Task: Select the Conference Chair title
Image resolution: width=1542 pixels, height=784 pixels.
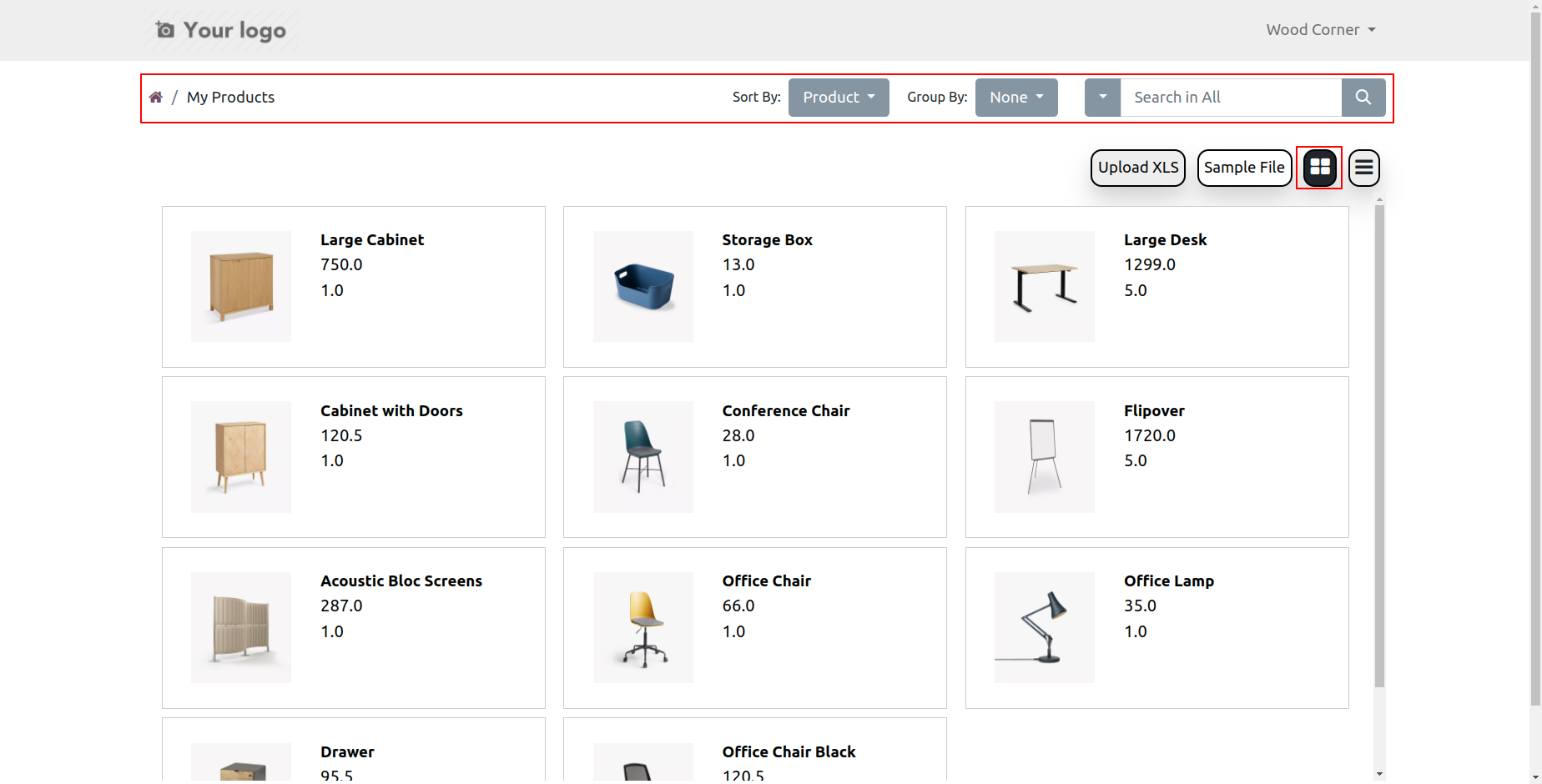Action: pyautogui.click(x=786, y=411)
